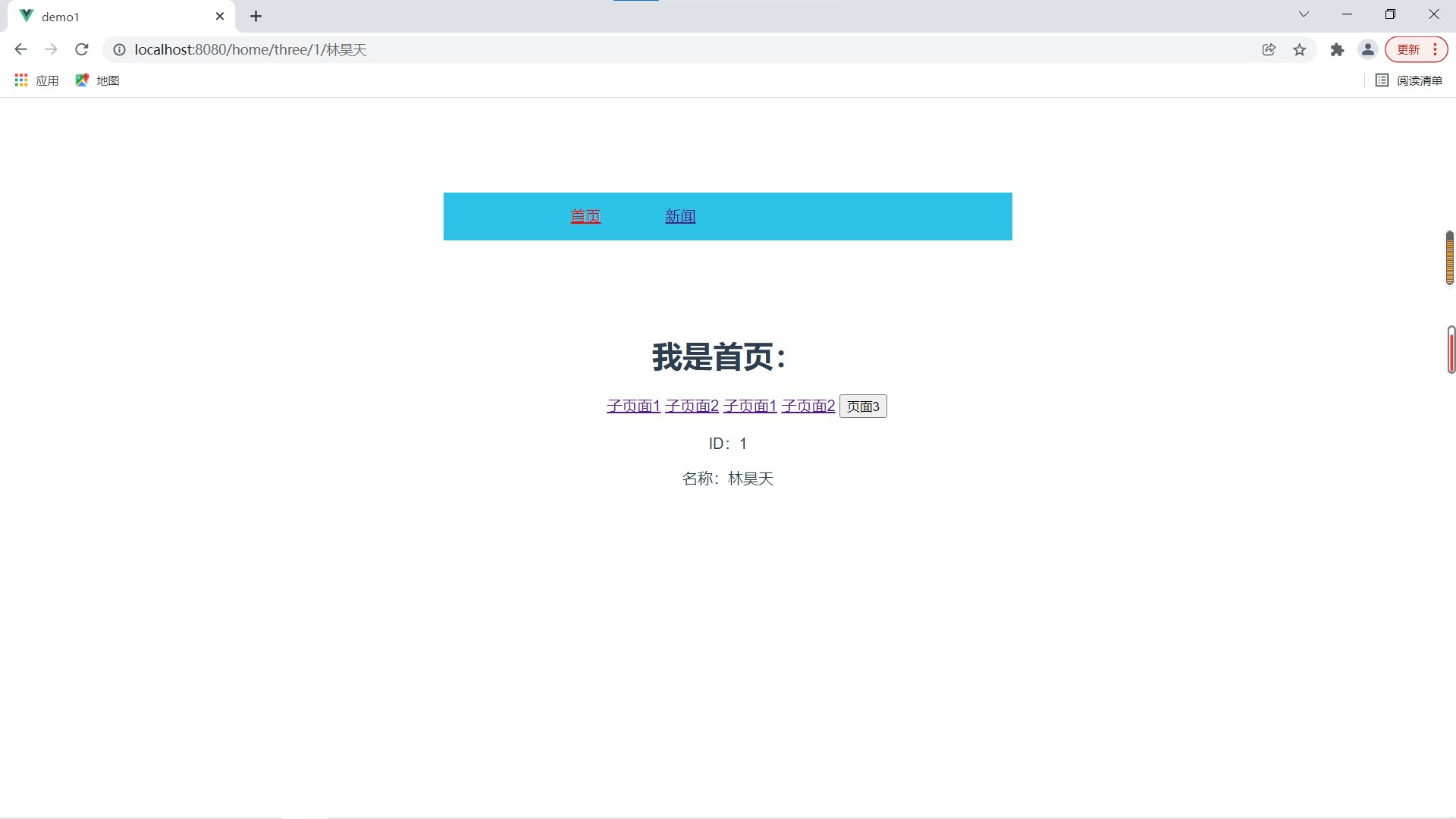Open the Chrome profile avatar
This screenshot has width=1456, height=819.
(x=1368, y=49)
